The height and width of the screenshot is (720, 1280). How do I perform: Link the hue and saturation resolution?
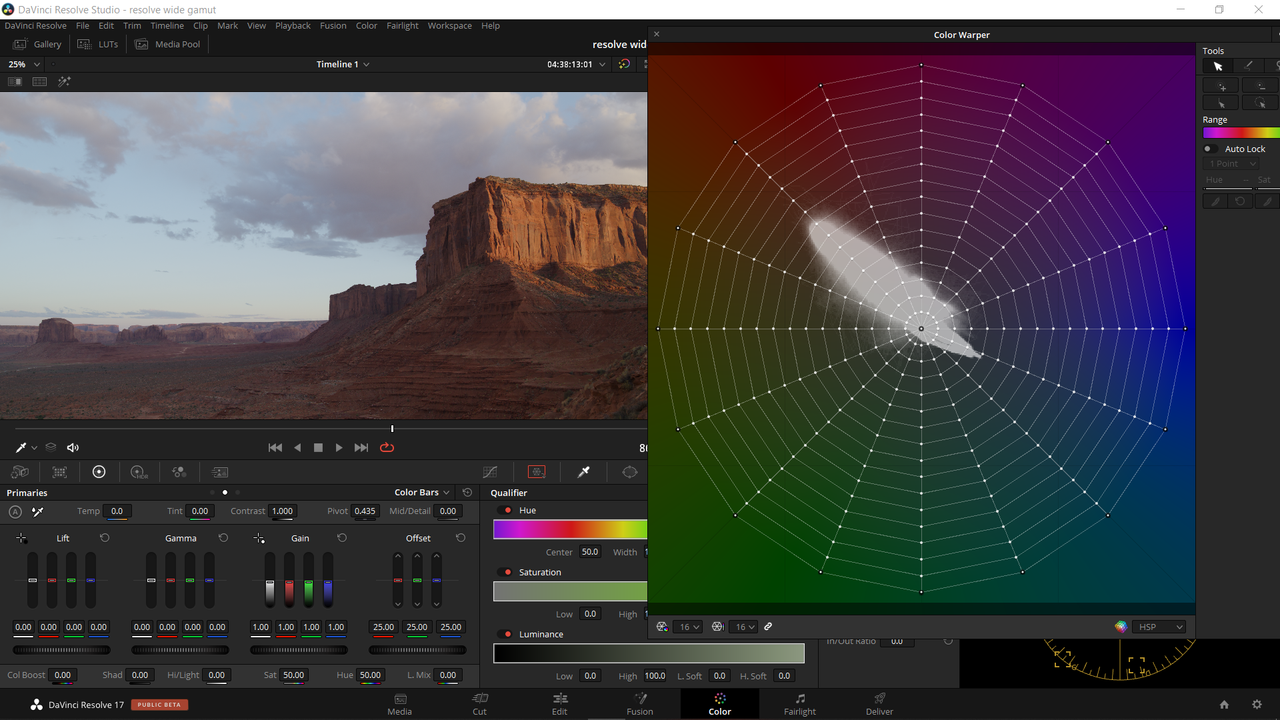pos(768,627)
